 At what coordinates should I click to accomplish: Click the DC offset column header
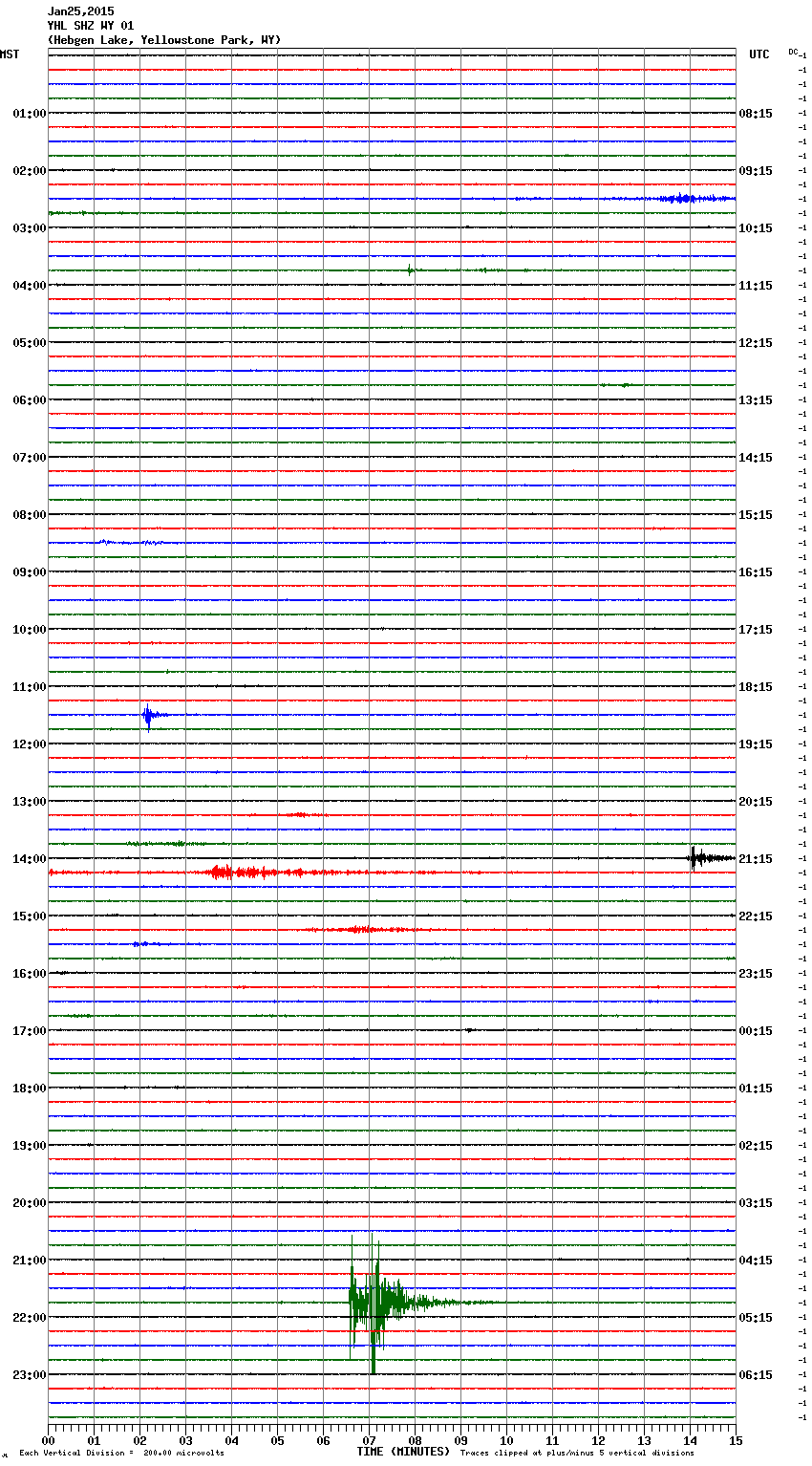(794, 52)
